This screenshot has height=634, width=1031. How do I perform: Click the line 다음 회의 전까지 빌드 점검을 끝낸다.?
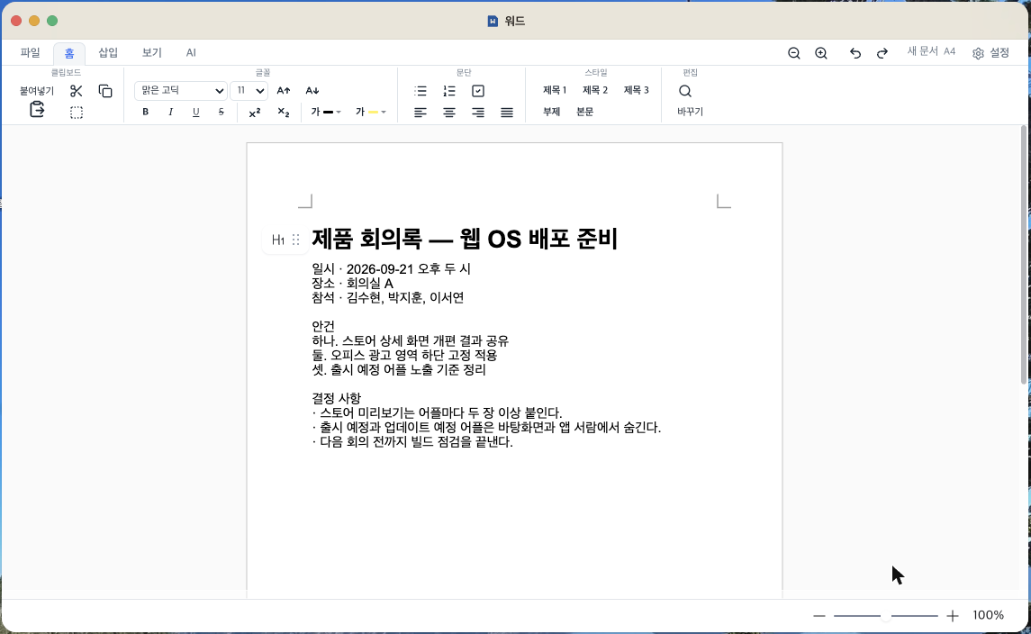click(412, 442)
